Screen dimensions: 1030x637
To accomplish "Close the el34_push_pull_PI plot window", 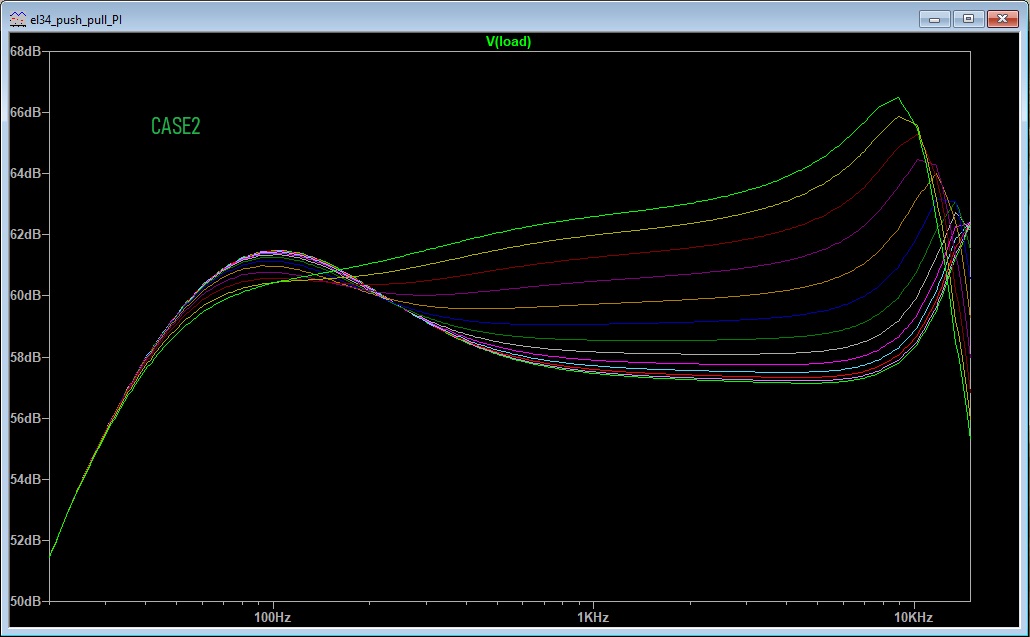I will 1002,19.
